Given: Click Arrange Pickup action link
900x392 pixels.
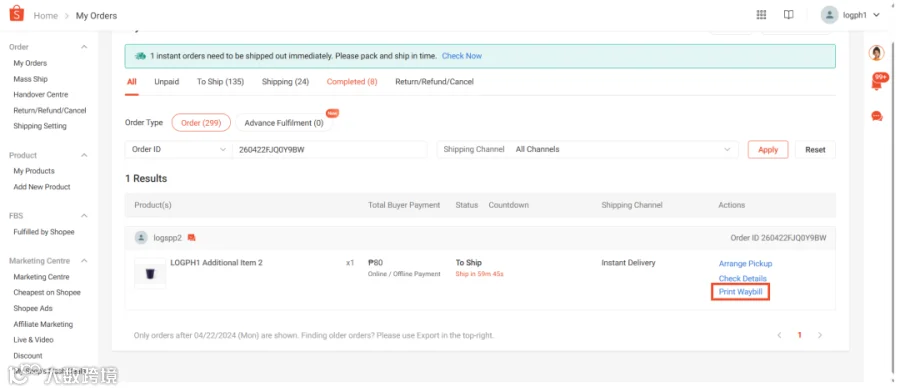Looking at the screenshot, I should [x=746, y=263].
